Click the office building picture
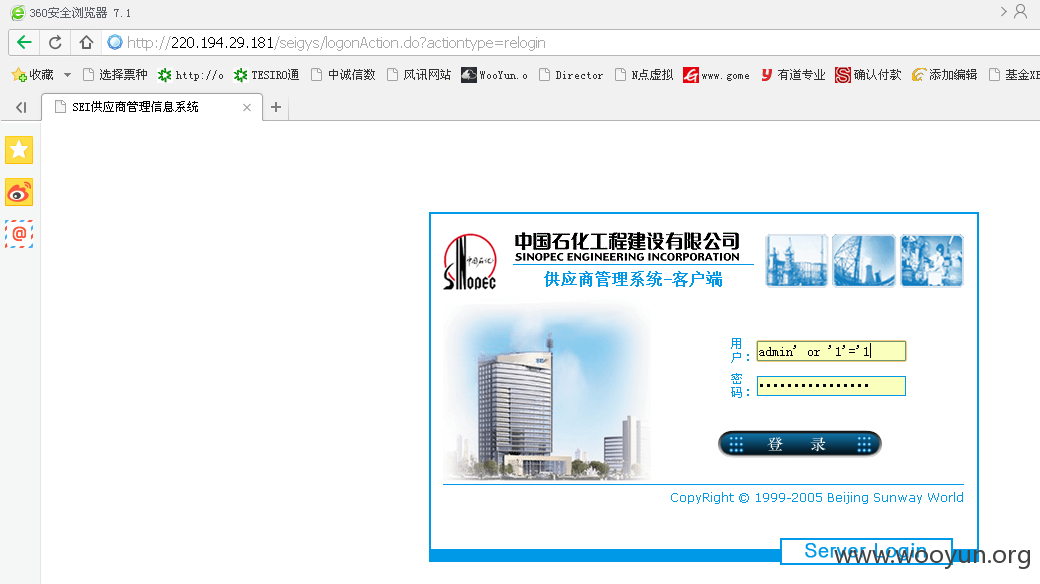This screenshot has width=1040, height=584. (x=547, y=392)
